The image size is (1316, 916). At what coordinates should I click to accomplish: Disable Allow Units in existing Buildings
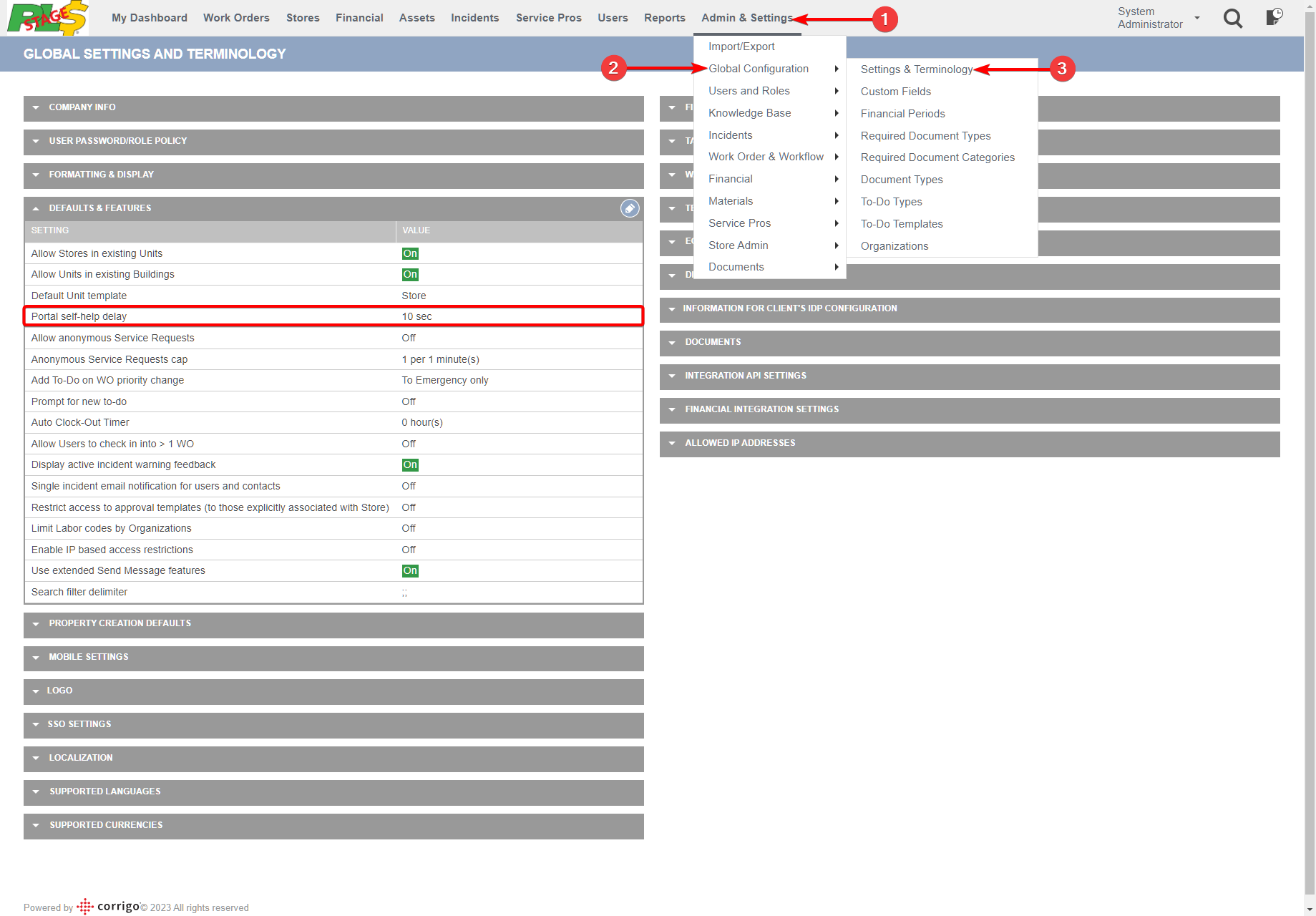coord(409,274)
